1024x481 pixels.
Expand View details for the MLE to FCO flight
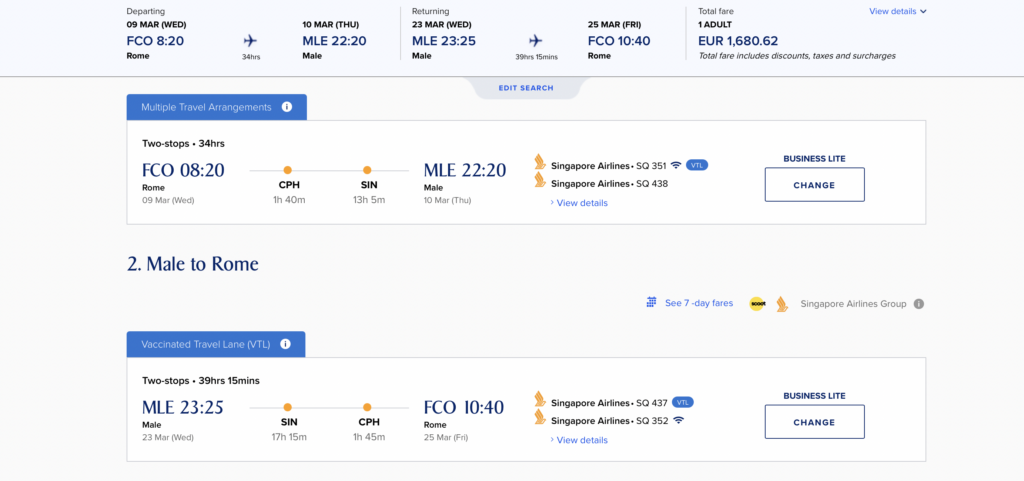coord(581,440)
